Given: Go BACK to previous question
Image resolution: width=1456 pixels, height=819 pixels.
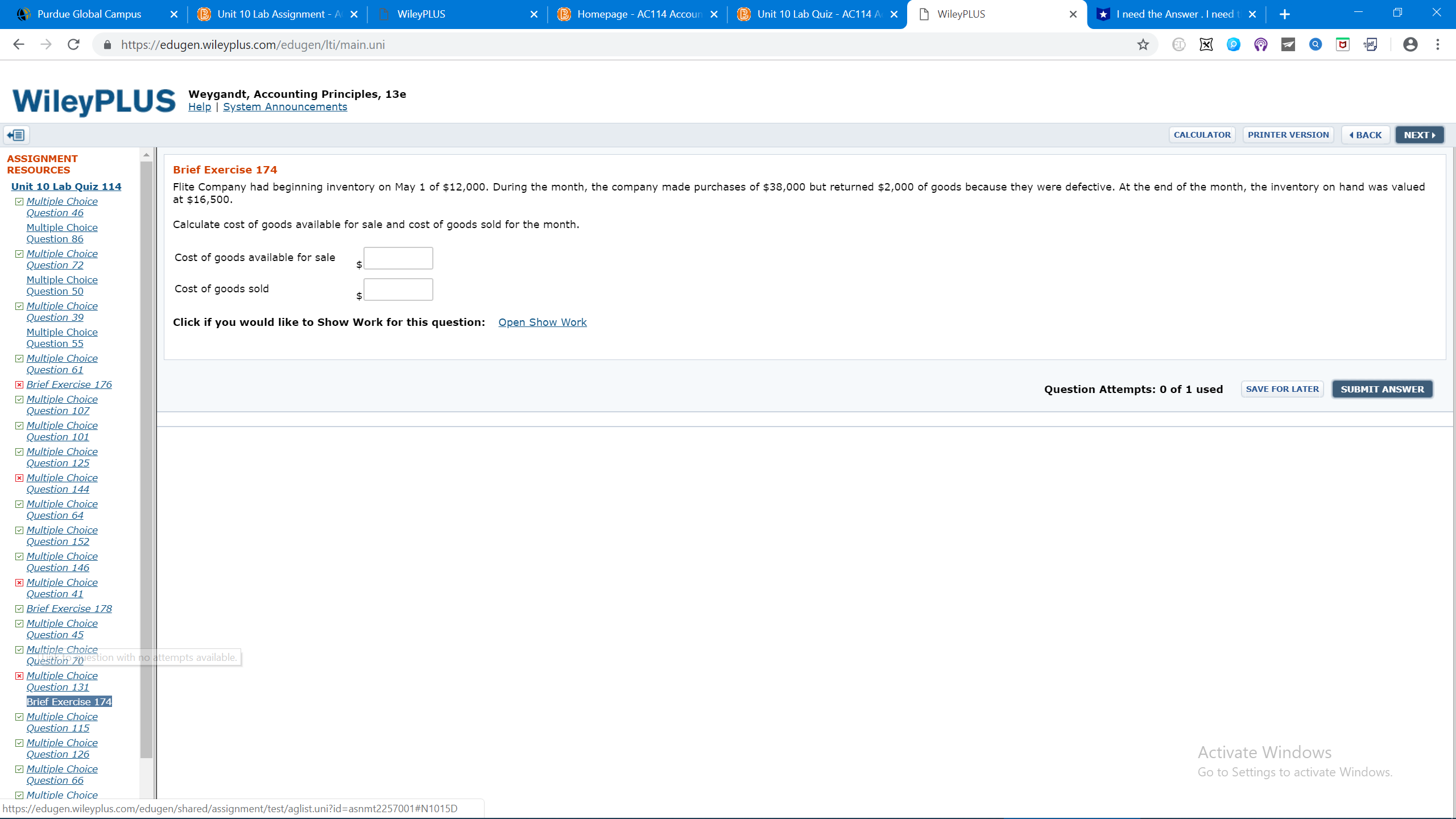Looking at the screenshot, I should coord(1365,135).
